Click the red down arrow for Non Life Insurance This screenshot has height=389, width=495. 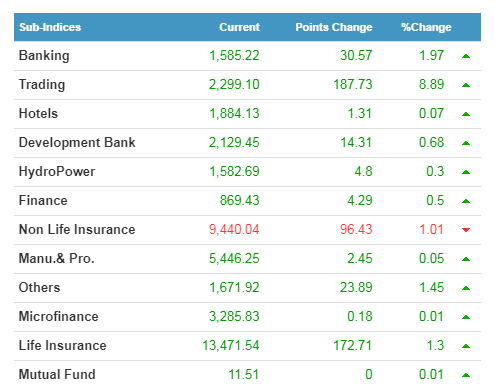coord(466,230)
